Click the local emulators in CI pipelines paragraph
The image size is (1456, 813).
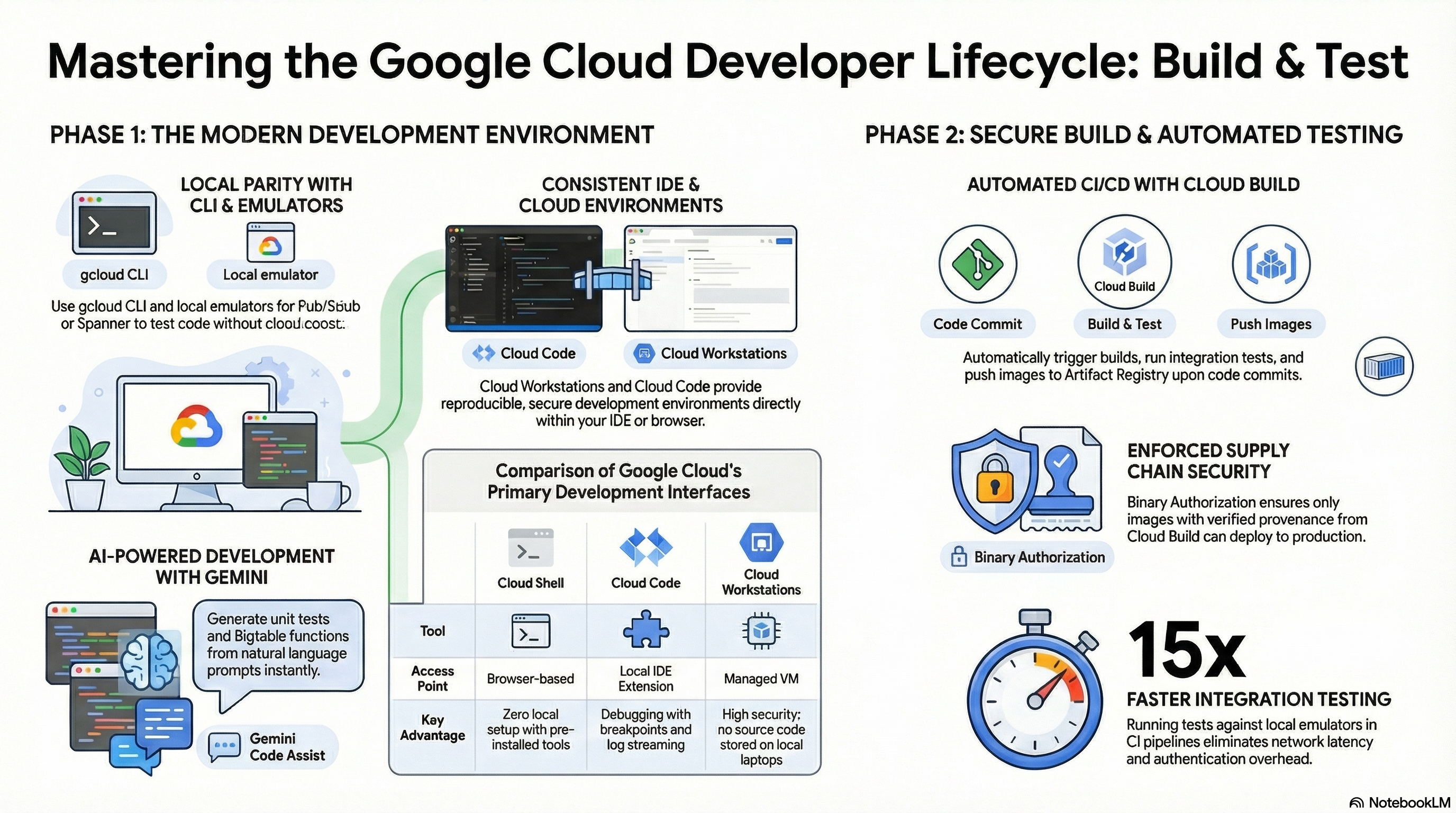1251,741
